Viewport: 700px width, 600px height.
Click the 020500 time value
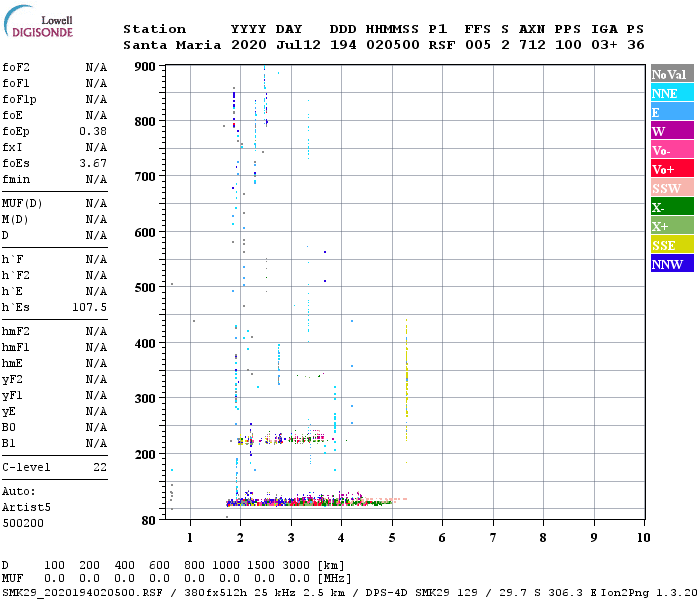[x=393, y=45]
